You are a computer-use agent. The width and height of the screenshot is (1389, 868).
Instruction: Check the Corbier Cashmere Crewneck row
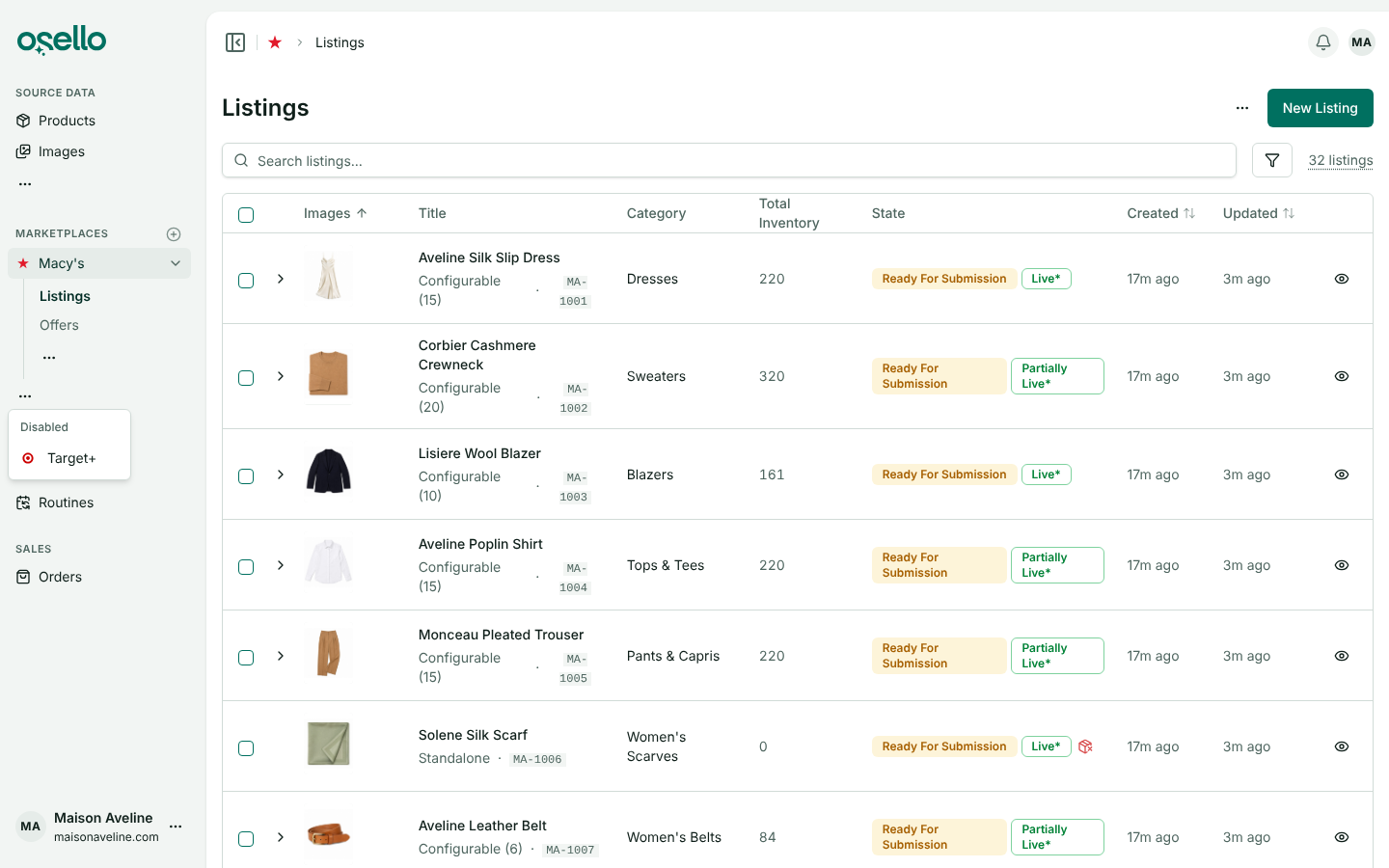coord(246,377)
